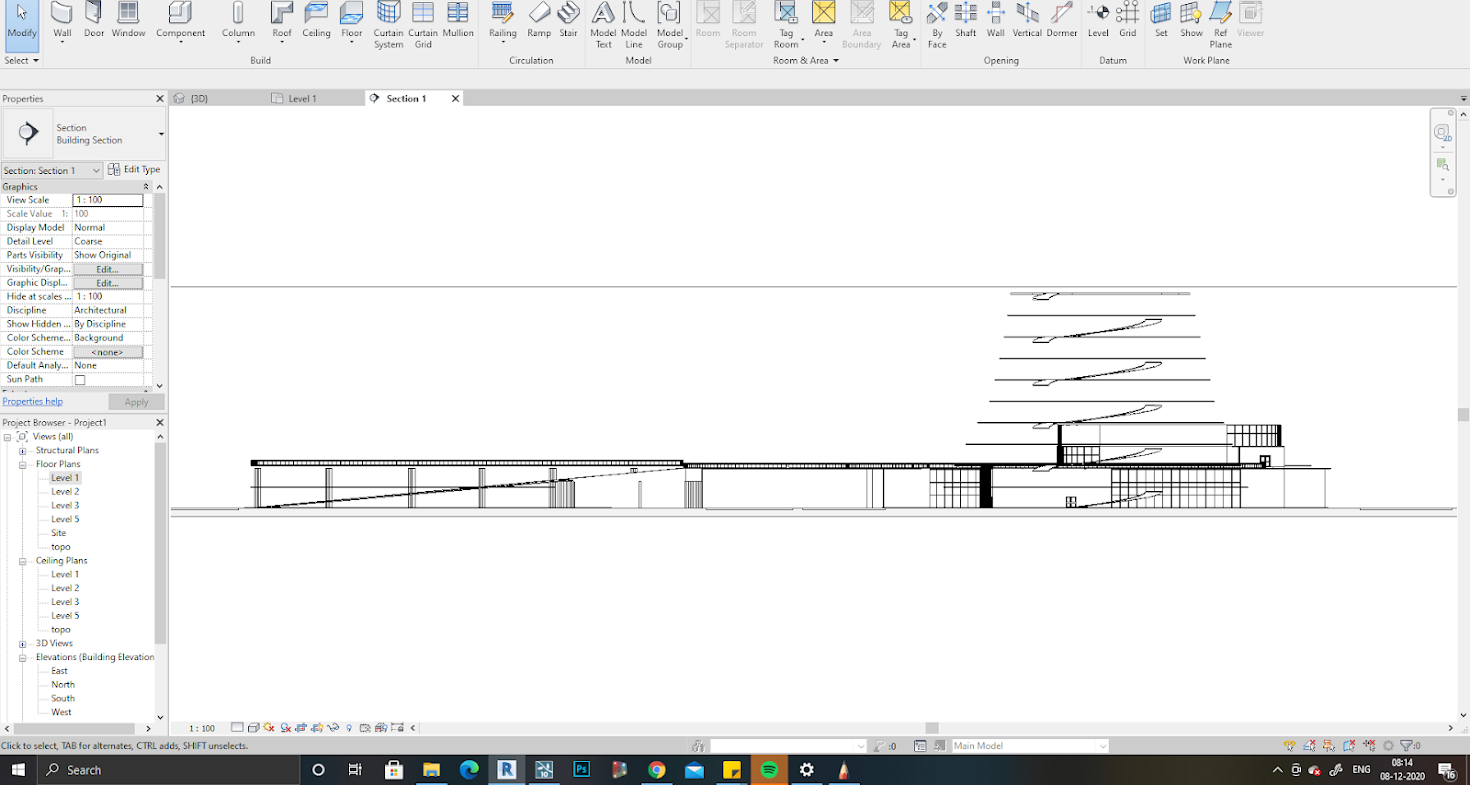The width and height of the screenshot is (1470, 785).
Task: Select the Curtain Grid tool
Action: click(x=423, y=26)
